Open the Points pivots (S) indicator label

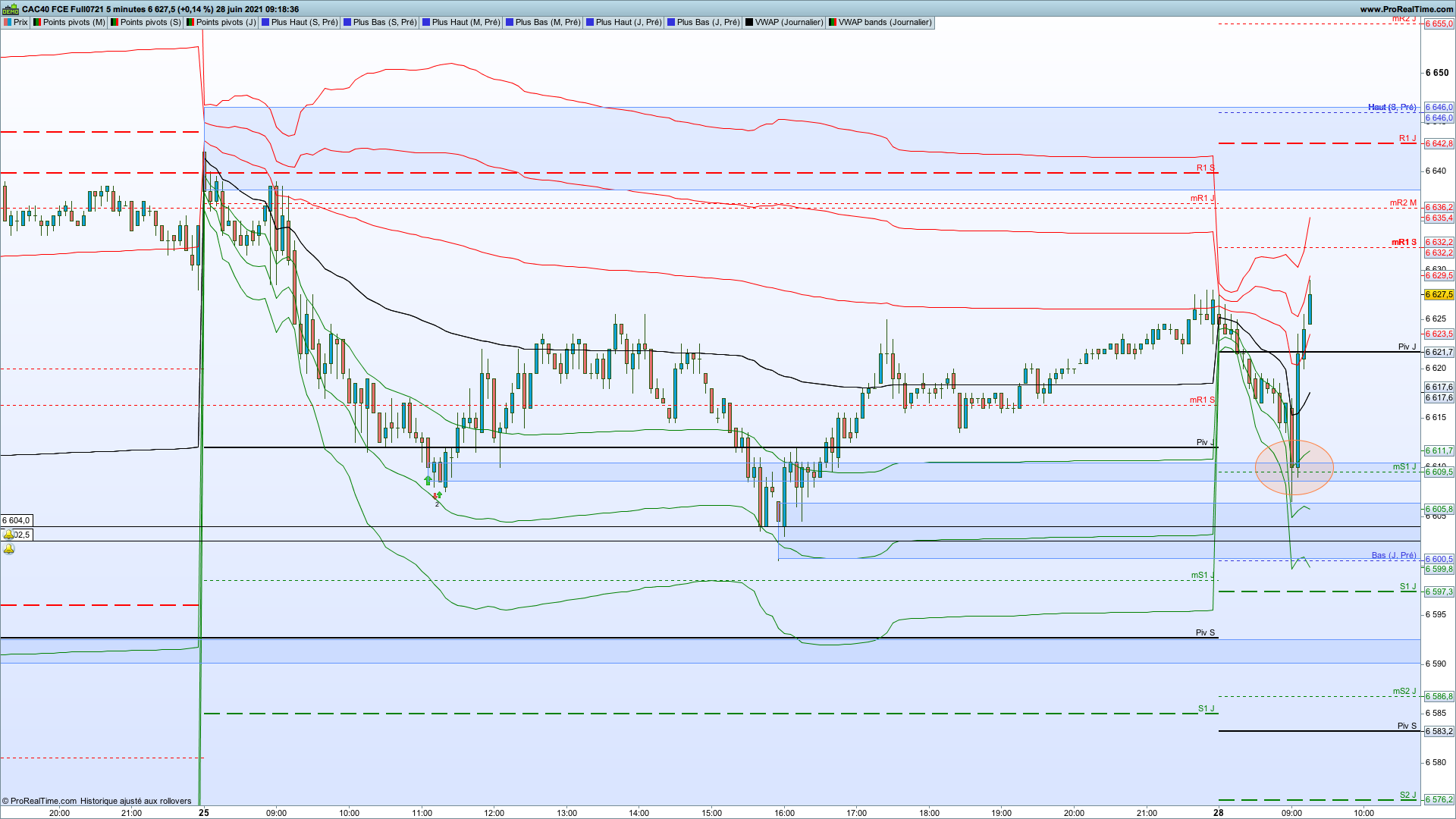point(150,23)
